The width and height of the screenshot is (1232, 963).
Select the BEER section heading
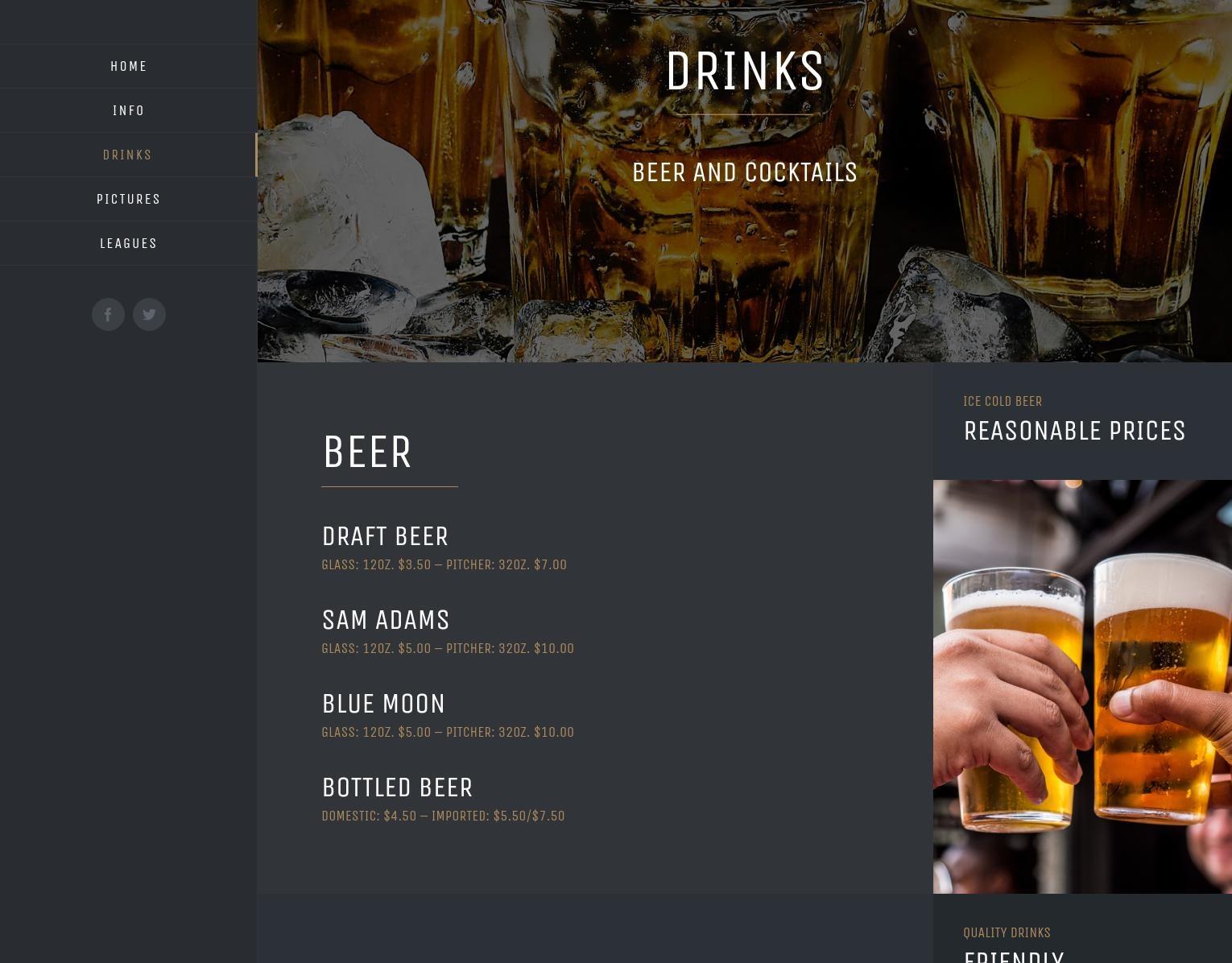coord(367,452)
